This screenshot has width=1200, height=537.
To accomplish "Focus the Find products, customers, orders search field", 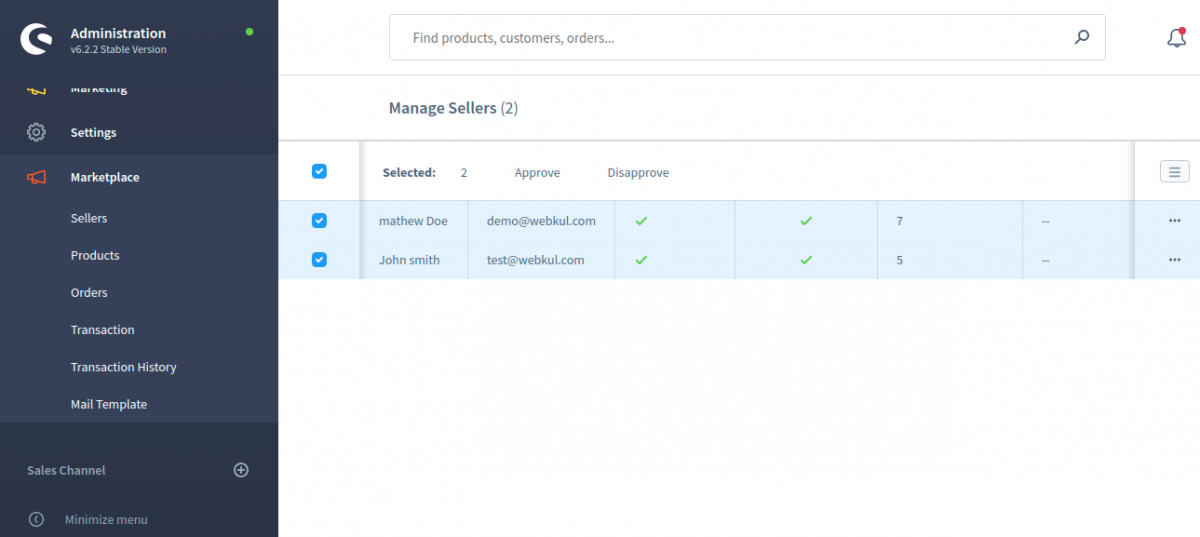I will click(747, 37).
